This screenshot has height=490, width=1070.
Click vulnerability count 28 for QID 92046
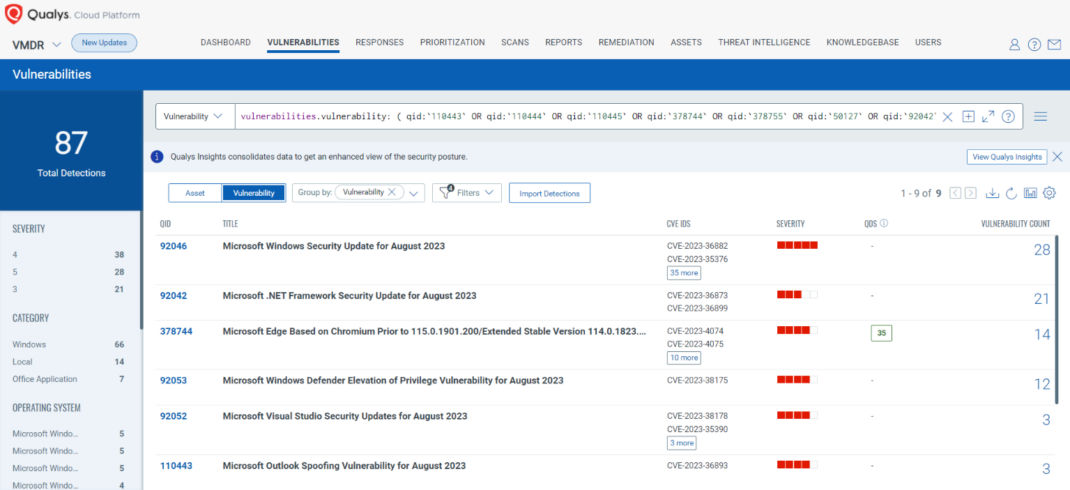pos(1042,250)
